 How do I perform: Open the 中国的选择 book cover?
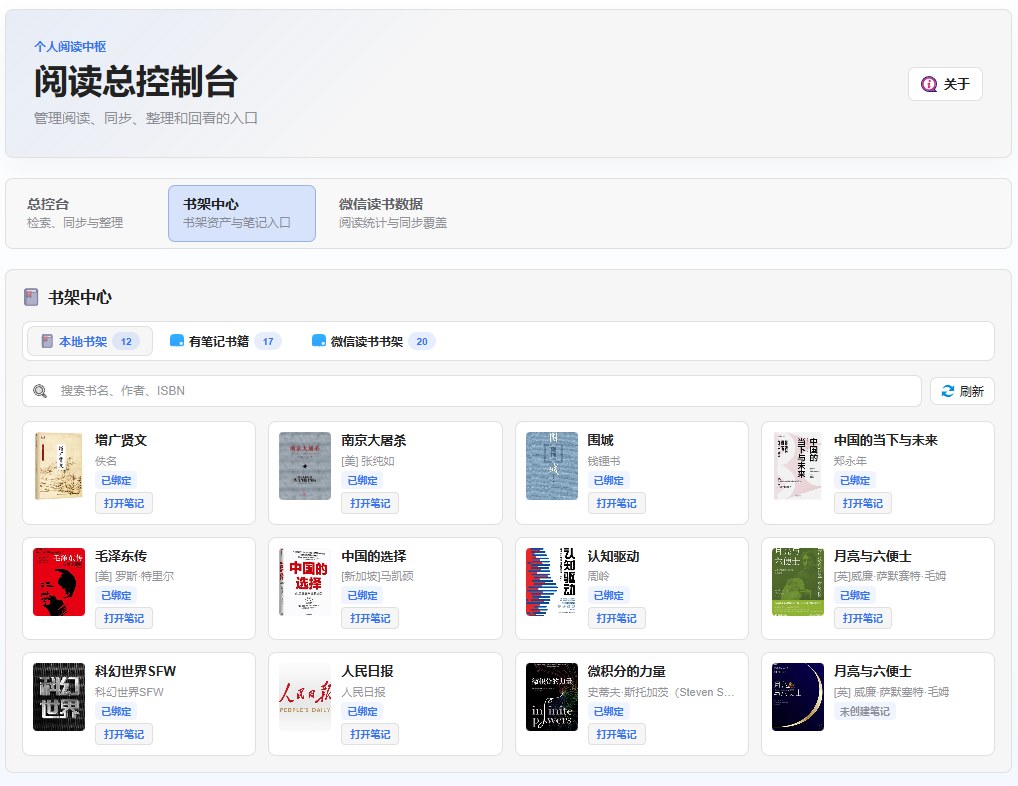click(x=305, y=582)
